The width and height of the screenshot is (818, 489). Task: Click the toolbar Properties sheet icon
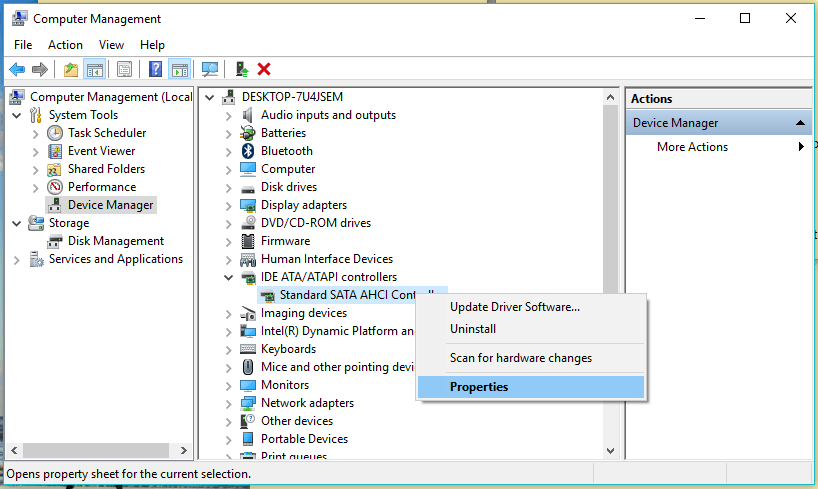[124, 69]
